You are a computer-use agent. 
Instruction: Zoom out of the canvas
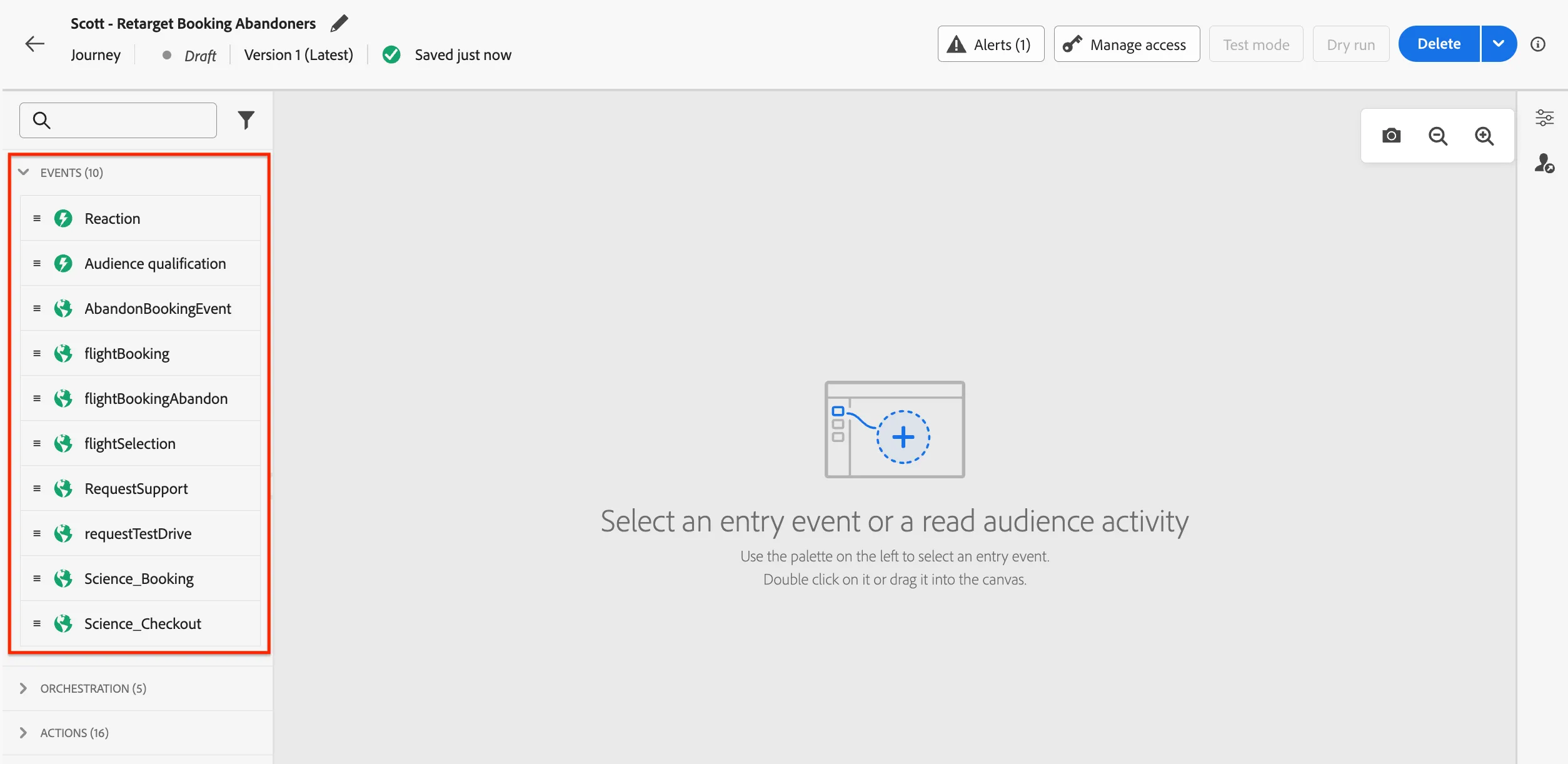[1437, 136]
